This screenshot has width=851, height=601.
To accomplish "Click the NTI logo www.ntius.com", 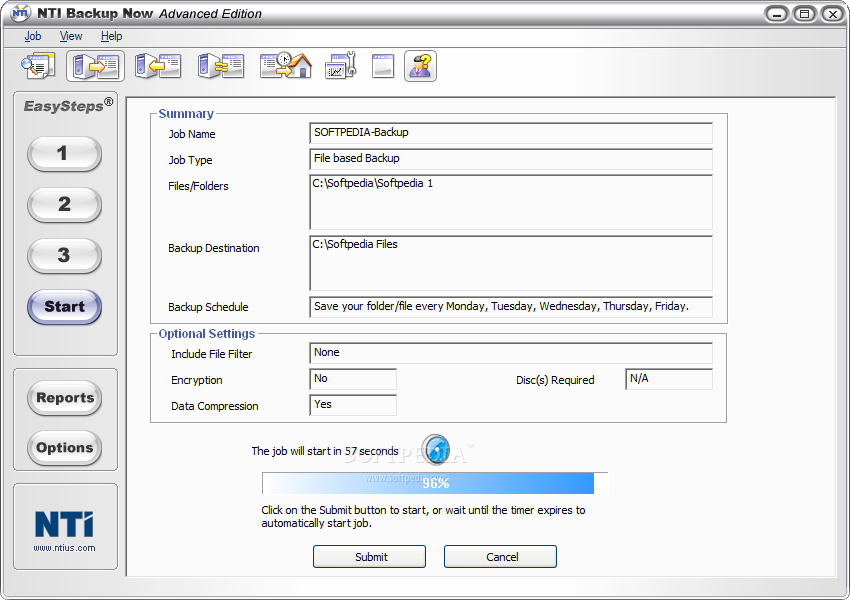I will pyautogui.click(x=65, y=531).
